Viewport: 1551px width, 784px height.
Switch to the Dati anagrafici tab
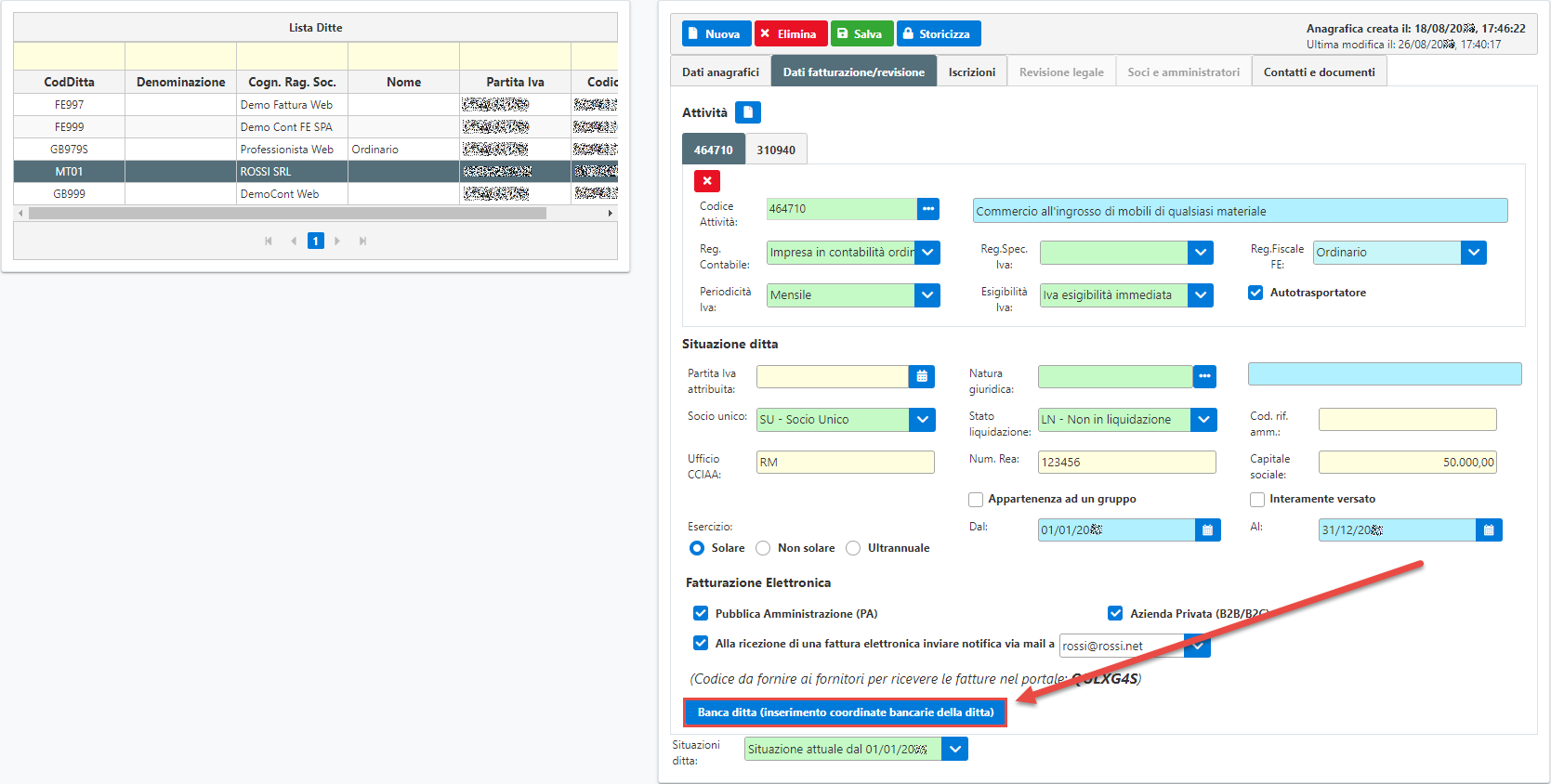[x=720, y=72]
